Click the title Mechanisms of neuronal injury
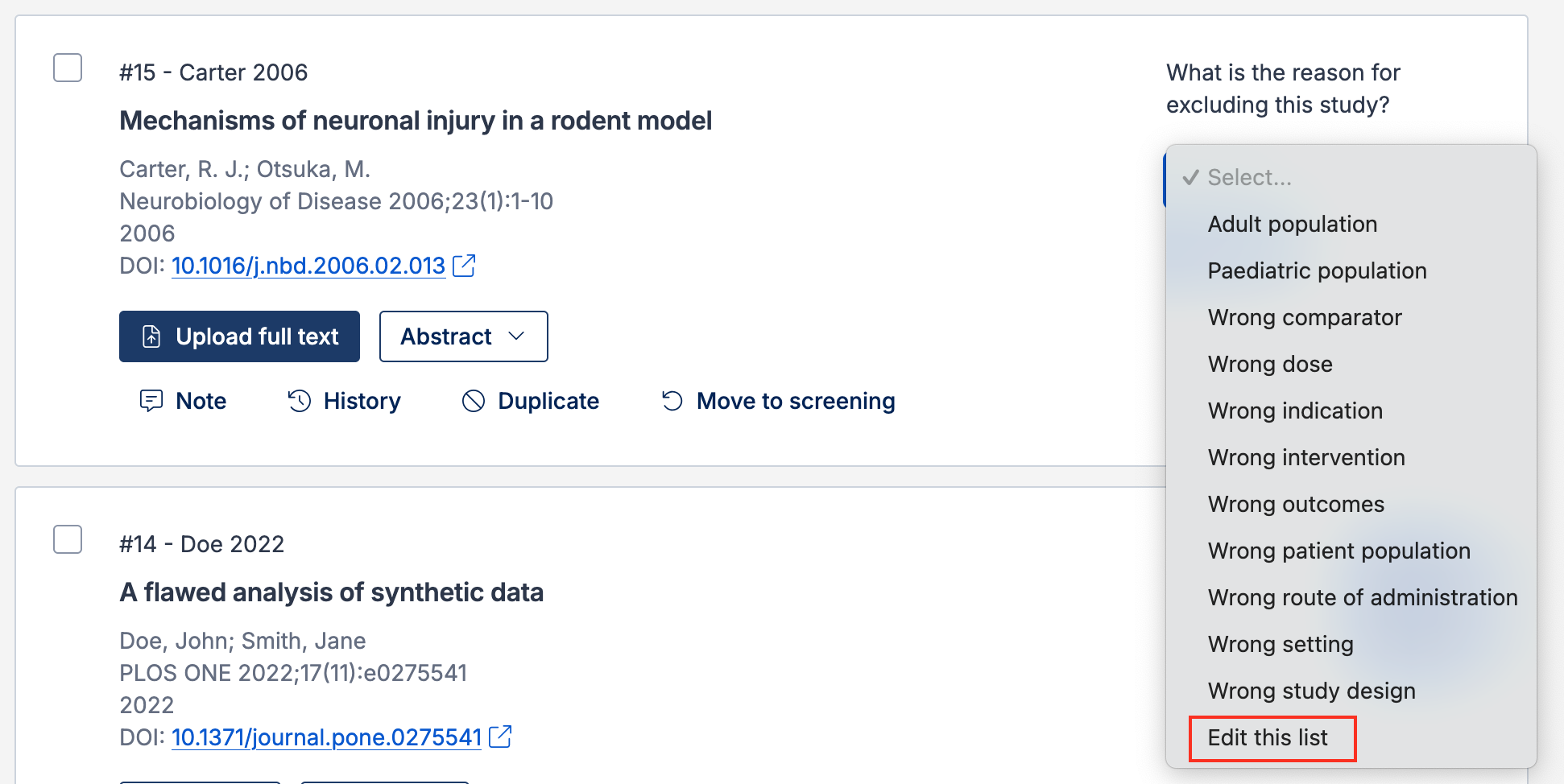The height and width of the screenshot is (784, 1564). [416, 121]
